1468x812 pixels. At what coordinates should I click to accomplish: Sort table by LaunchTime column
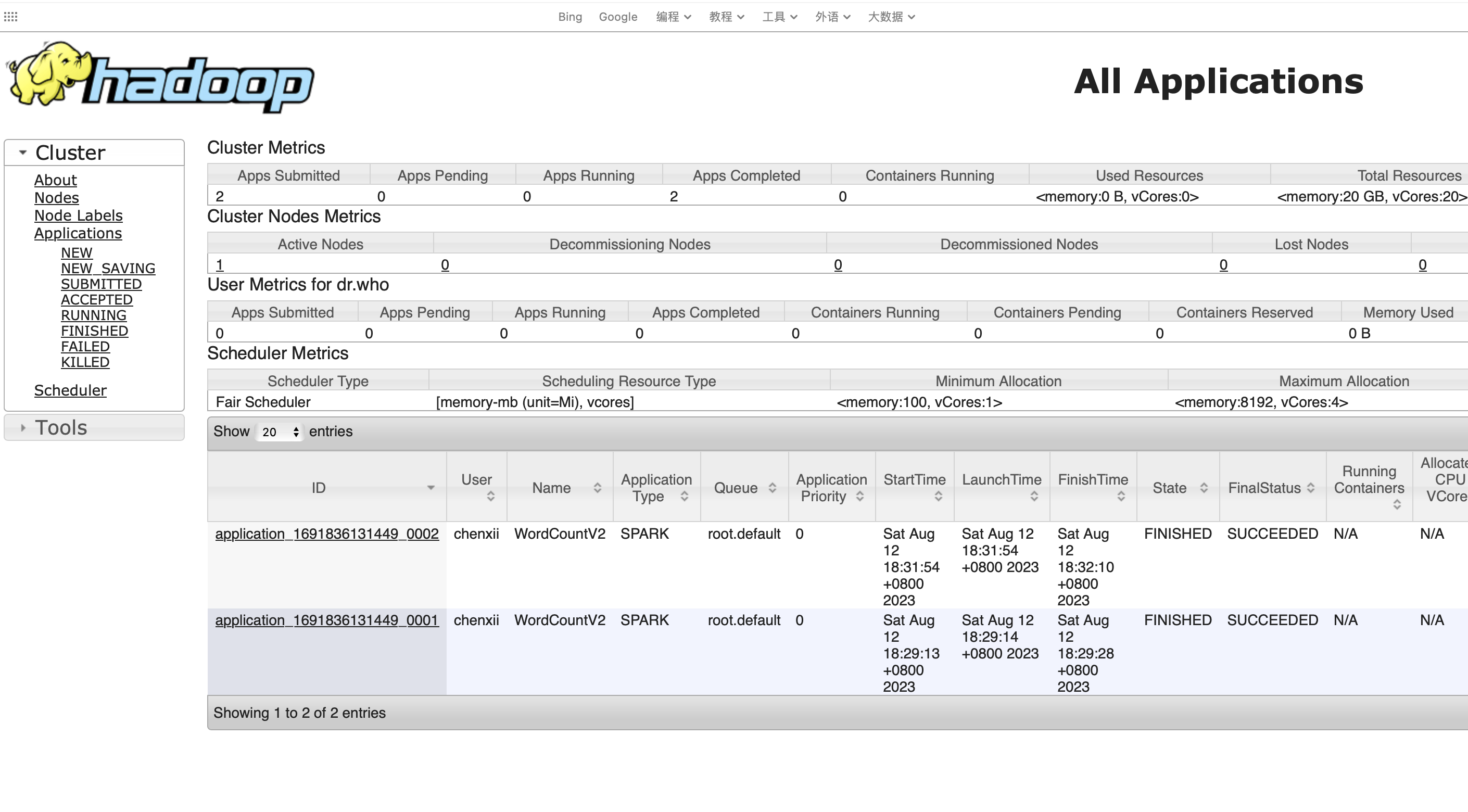1034,497
